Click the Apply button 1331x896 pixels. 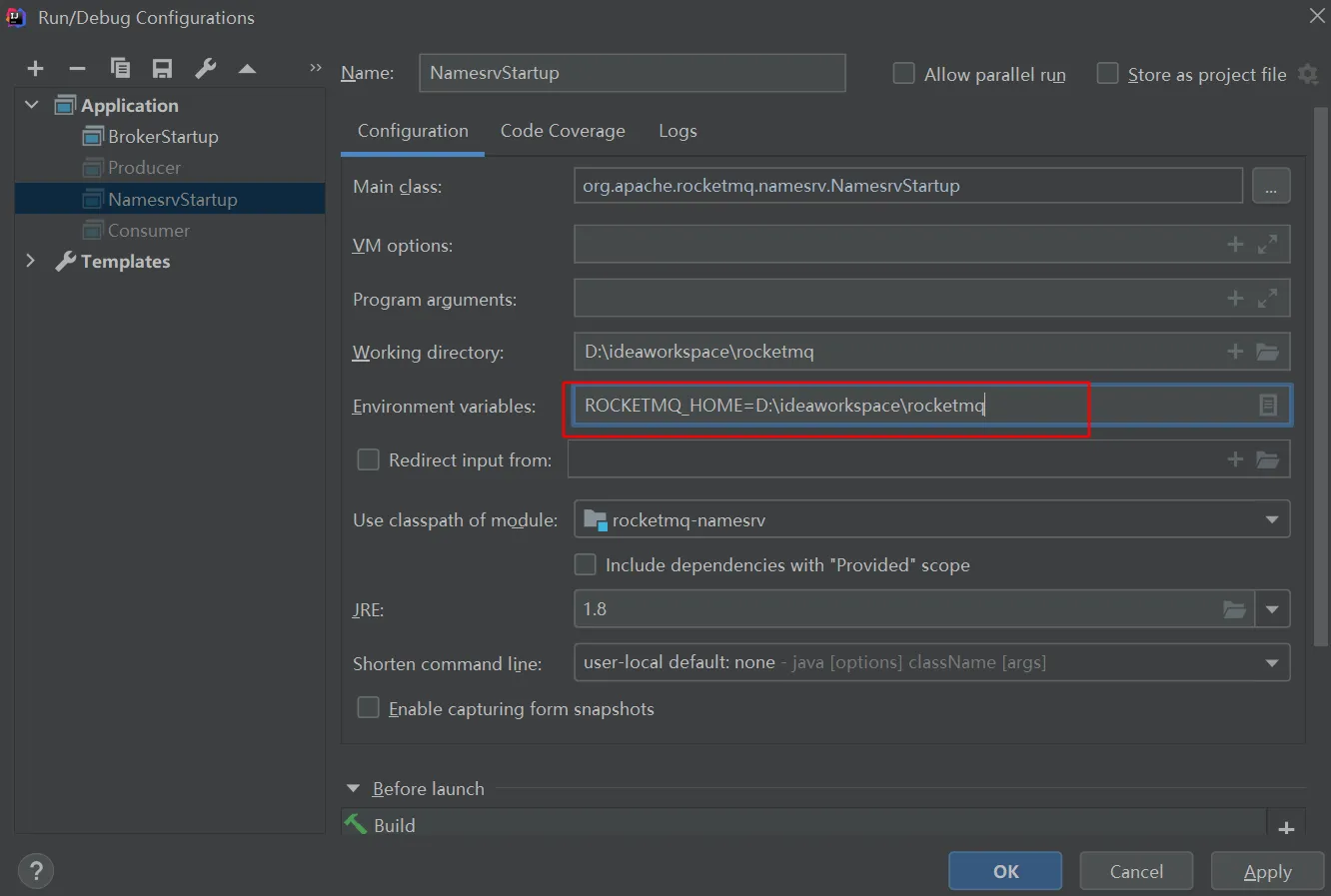coord(1267,871)
